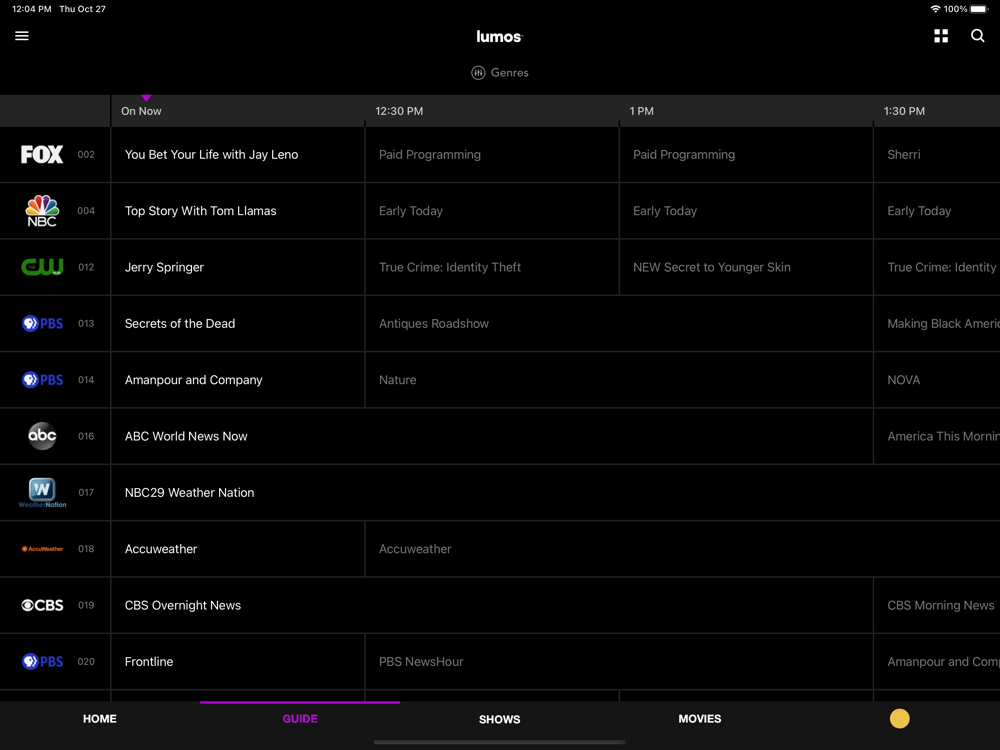Viewport: 1000px width, 750px height.
Task: Select Sherri at 1:30 PM
Action: click(x=937, y=154)
